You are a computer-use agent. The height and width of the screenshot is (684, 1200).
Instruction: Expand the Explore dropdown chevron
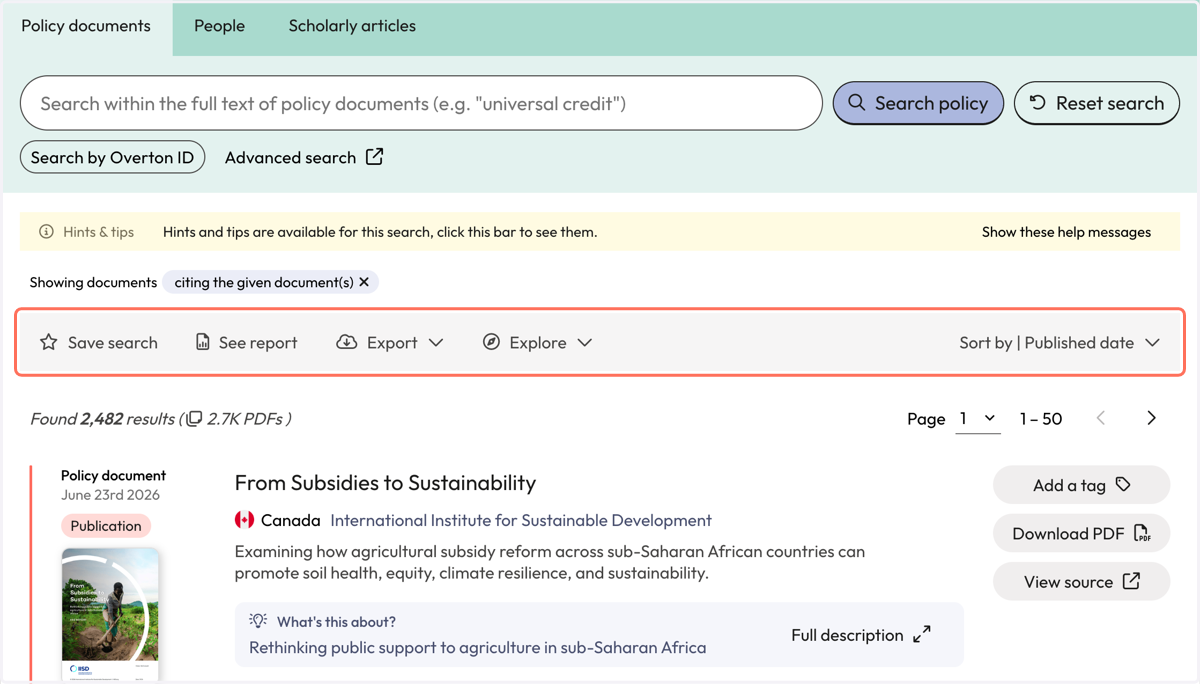point(585,342)
